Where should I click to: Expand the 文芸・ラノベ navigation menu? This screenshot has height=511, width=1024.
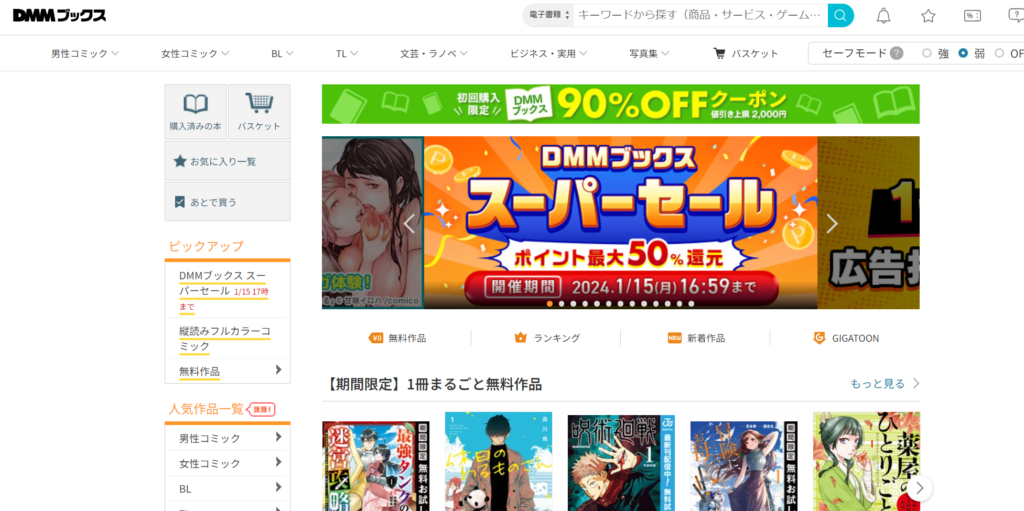coord(434,54)
